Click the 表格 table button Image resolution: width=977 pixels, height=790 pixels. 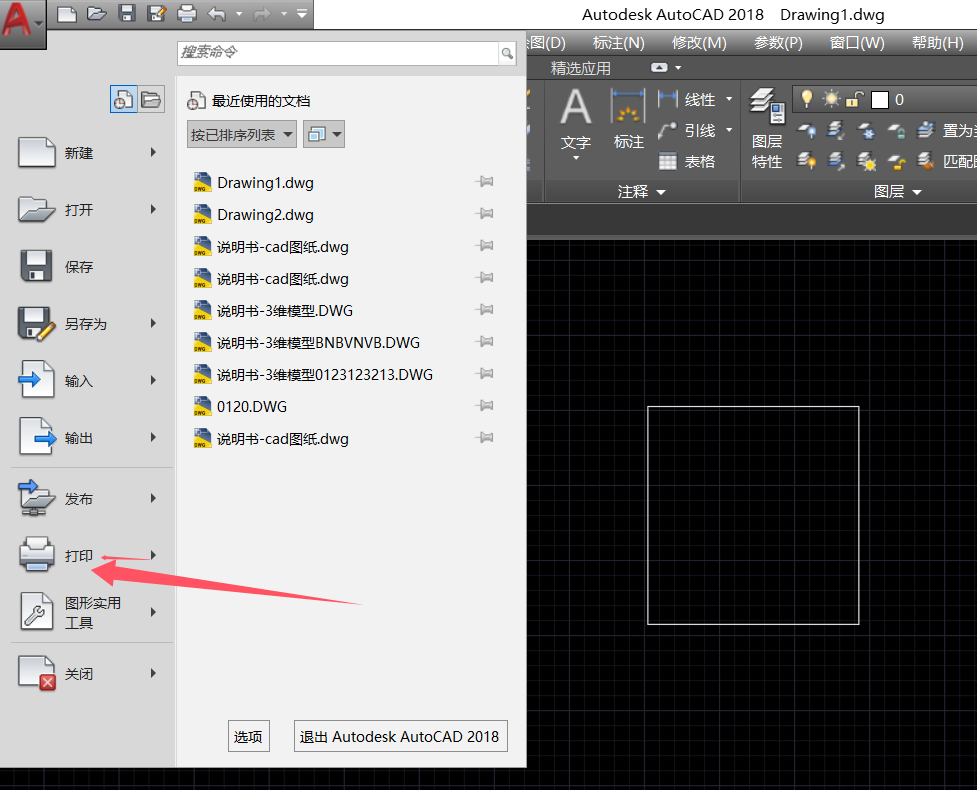687,162
